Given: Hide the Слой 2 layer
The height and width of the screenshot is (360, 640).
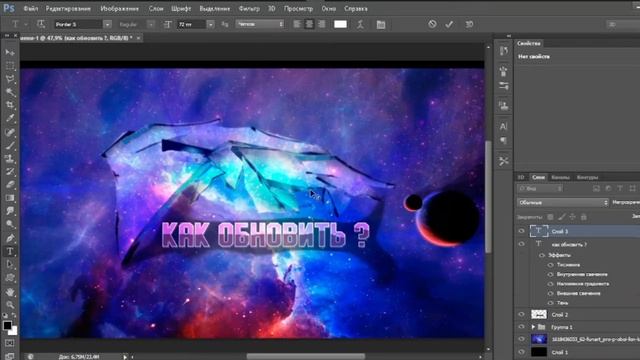Looking at the screenshot, I should (x=521, y=314).
